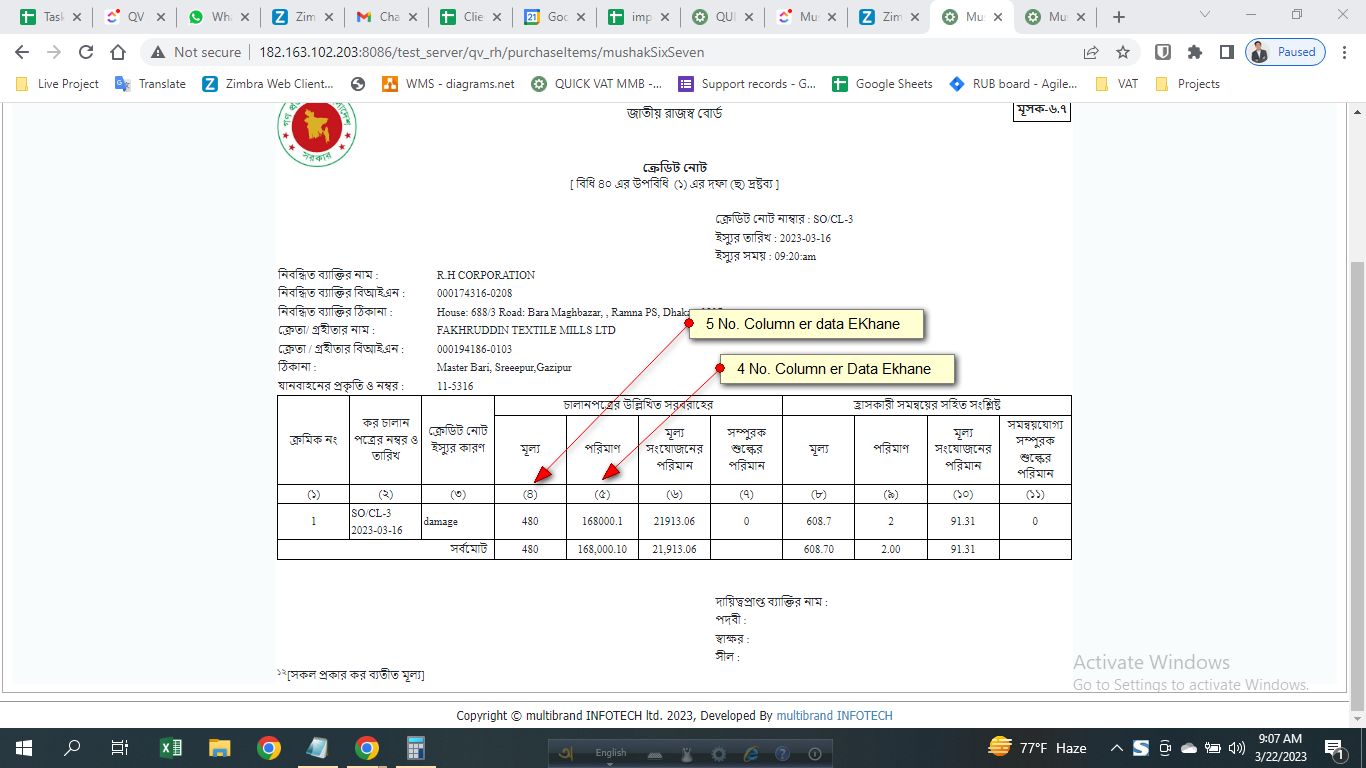Reload the current page
The width and height of the screenshot is (1366, 768).
tap(86, 52)
